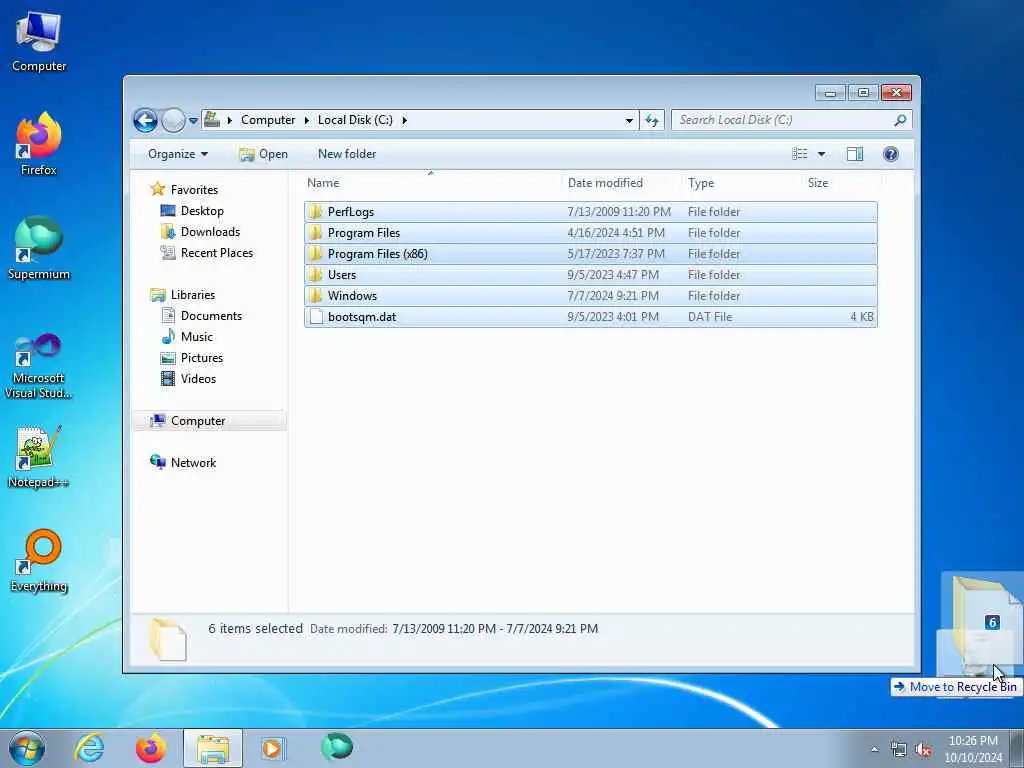Click the taskbar clock showing 10:26 PM
This screenshot has width=1024, height=768.
973,749
